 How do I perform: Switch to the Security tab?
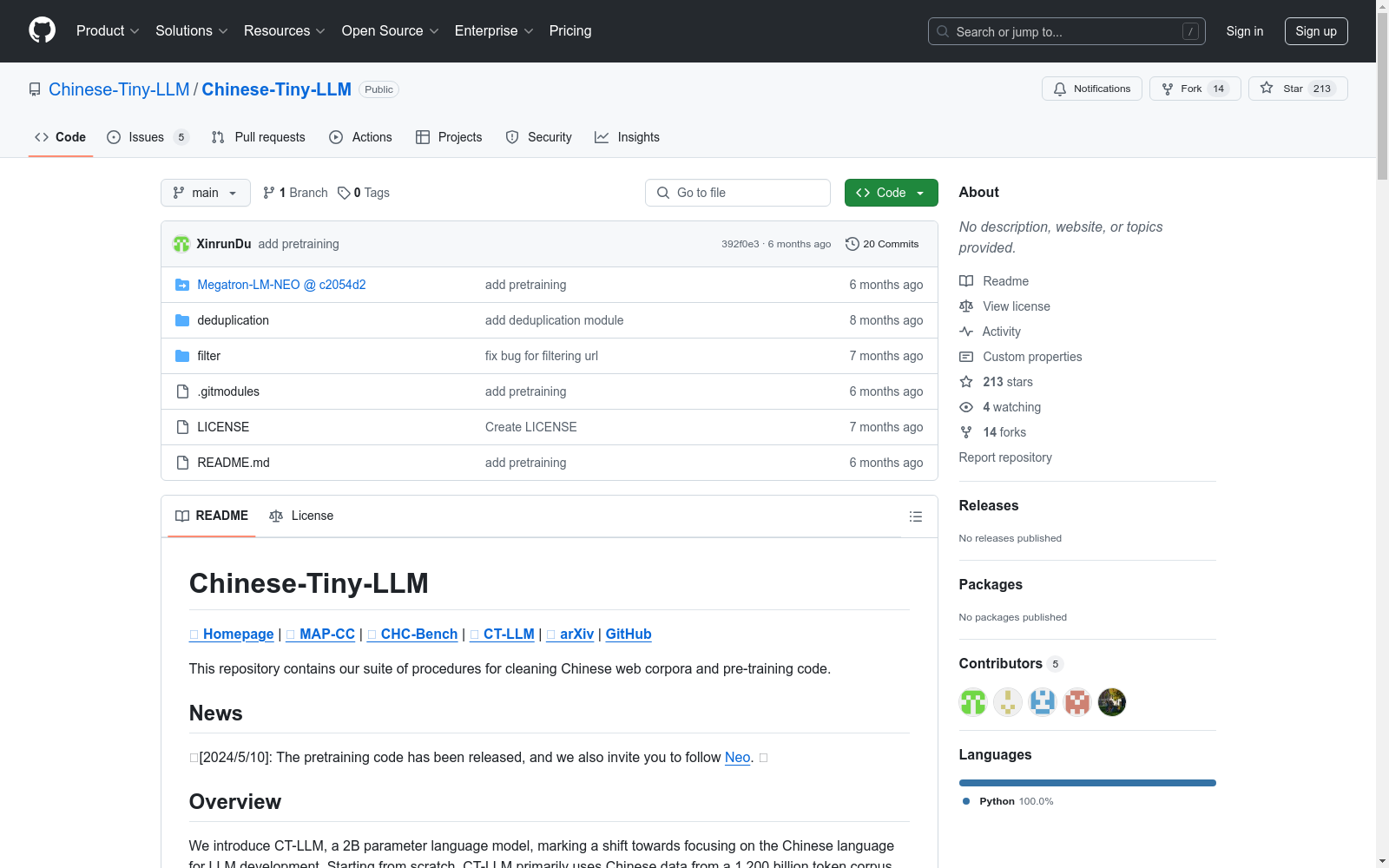click(539, 137)
